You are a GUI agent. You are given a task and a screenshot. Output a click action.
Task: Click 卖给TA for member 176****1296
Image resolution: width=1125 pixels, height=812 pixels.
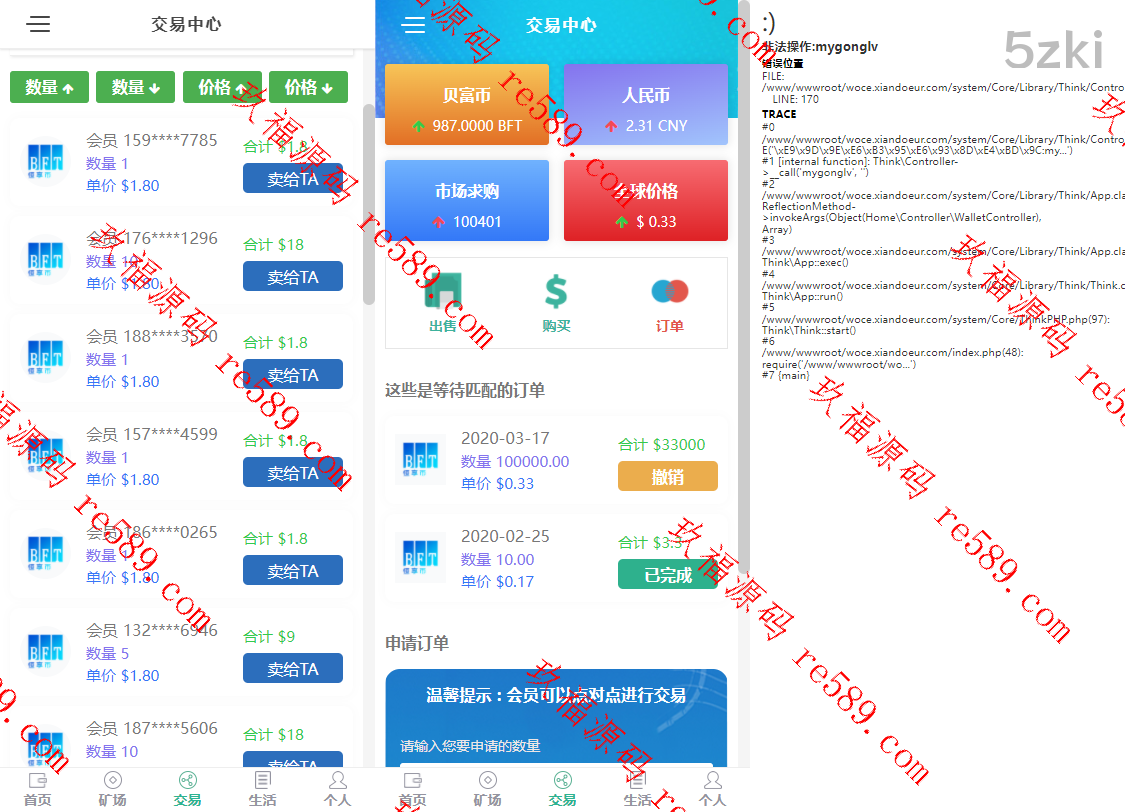click(293, 277)
